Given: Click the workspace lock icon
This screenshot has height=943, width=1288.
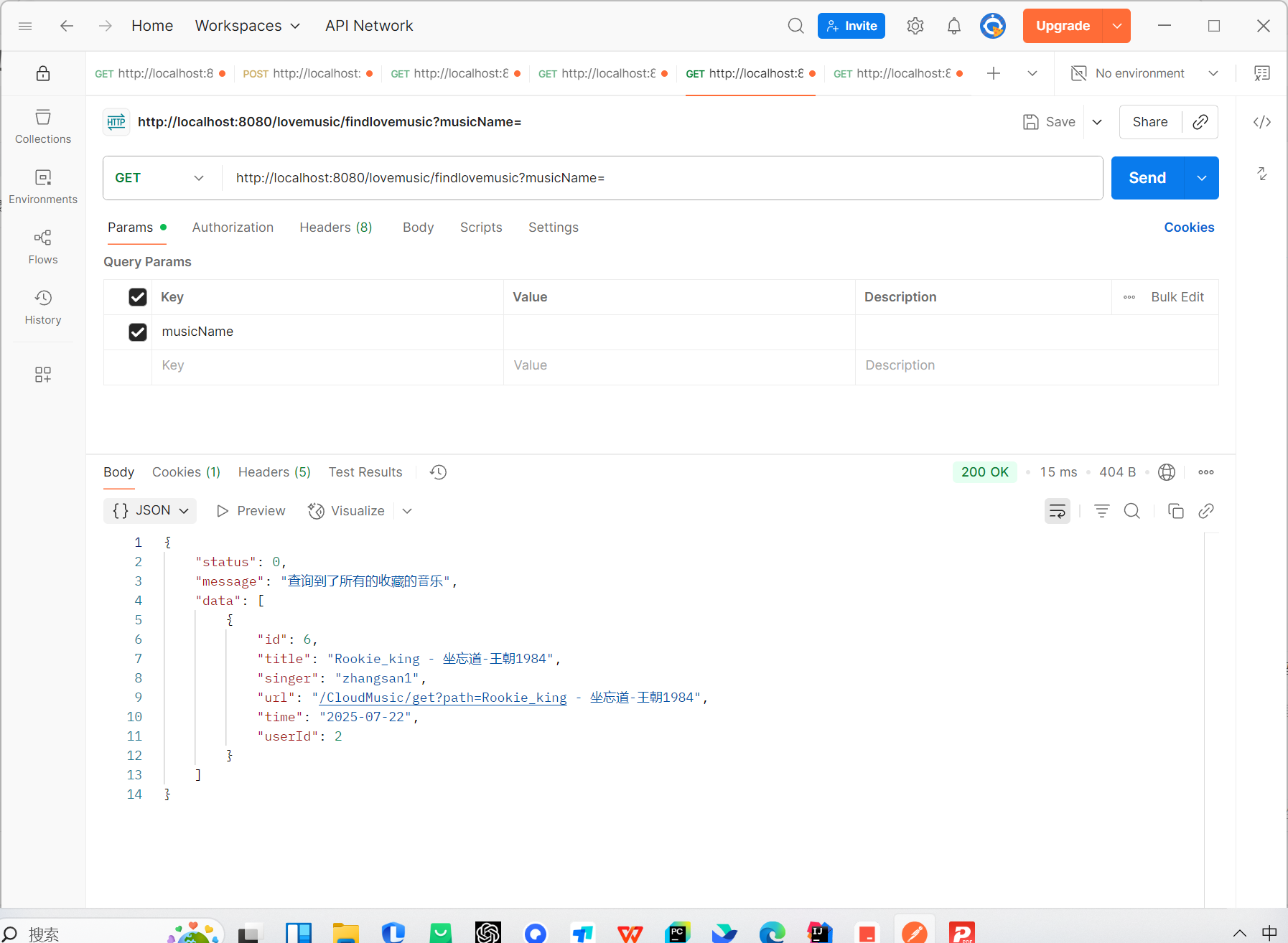Looking at the screenshot, I should click(x=43, y=73).
